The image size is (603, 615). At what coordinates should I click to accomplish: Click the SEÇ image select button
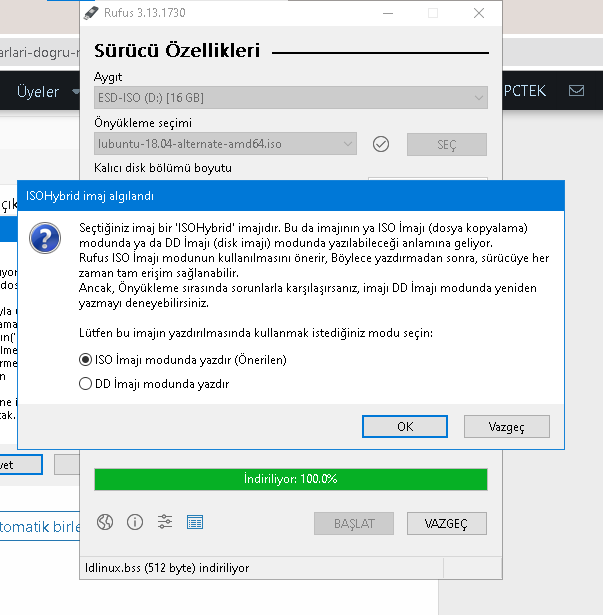coord(447,144)
